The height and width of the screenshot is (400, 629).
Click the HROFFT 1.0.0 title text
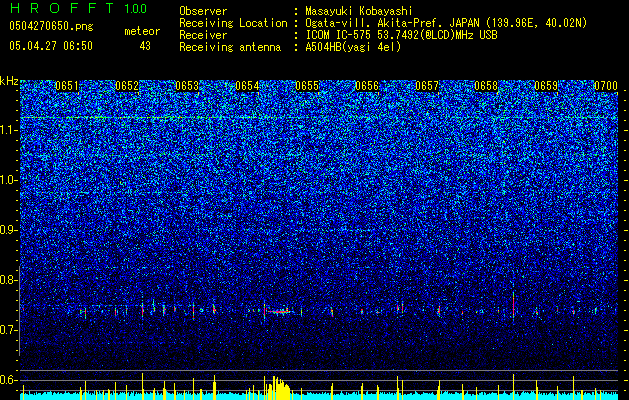78,8
